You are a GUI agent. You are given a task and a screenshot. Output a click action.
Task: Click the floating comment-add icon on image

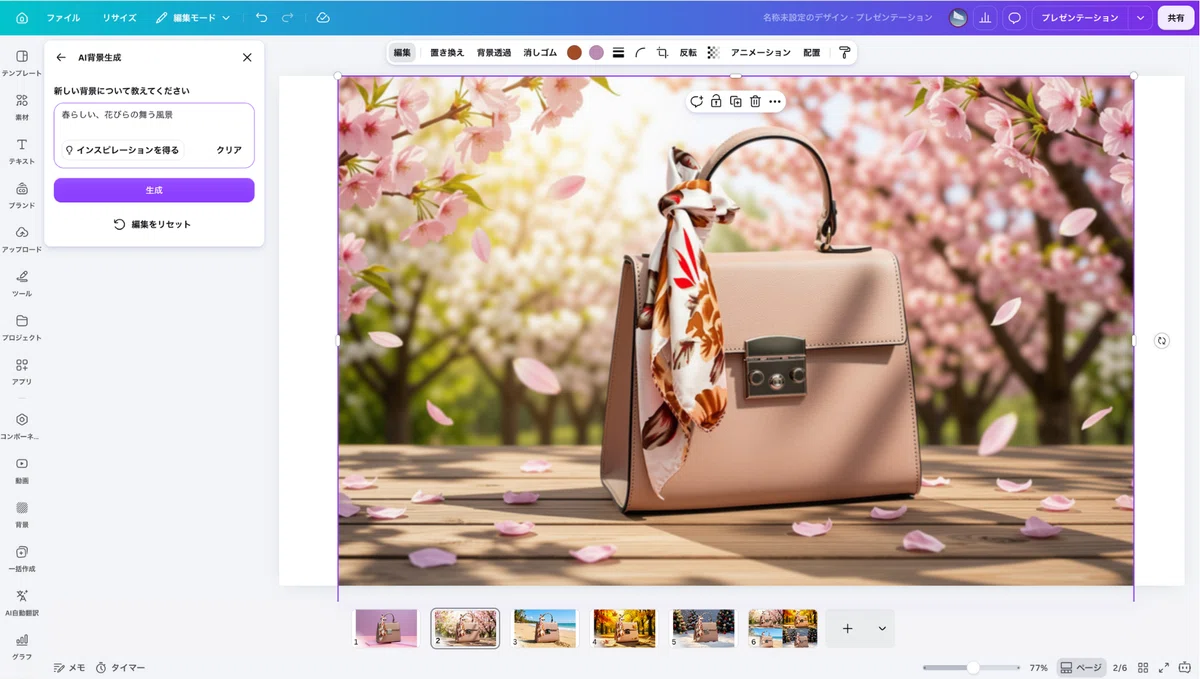click(697, 101)
